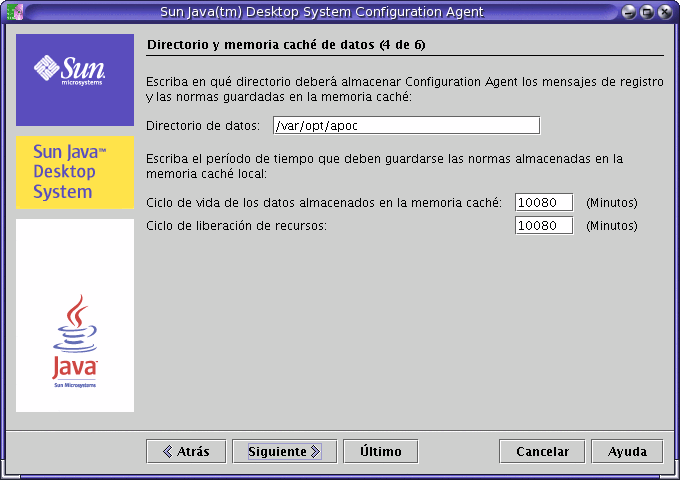The height and width of the screenshot is (480, 680).
Task: Go back with the Atrás button
Action: pyautogui.click(x=186, y=451)
